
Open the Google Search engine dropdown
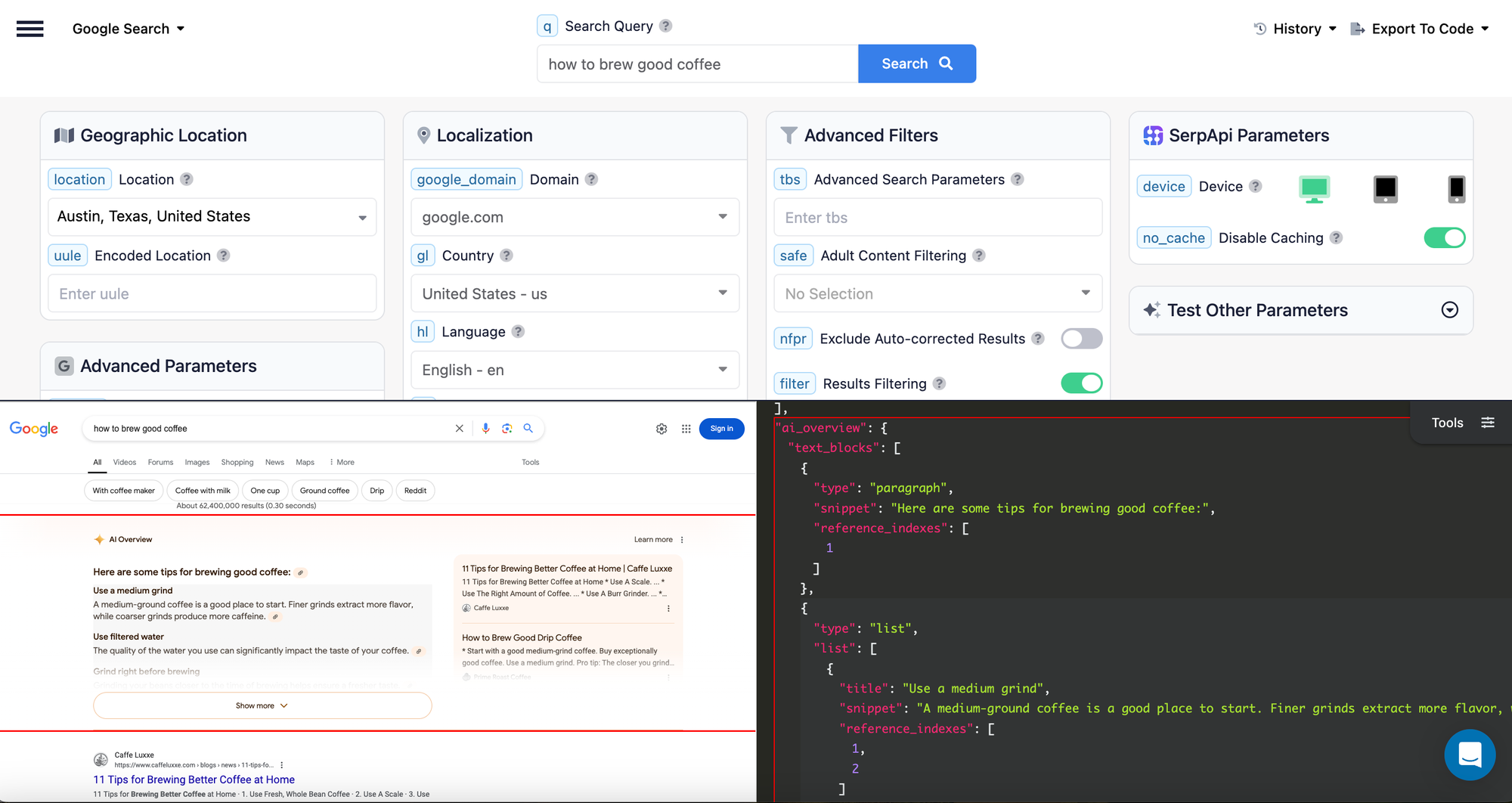coord(129,29)
